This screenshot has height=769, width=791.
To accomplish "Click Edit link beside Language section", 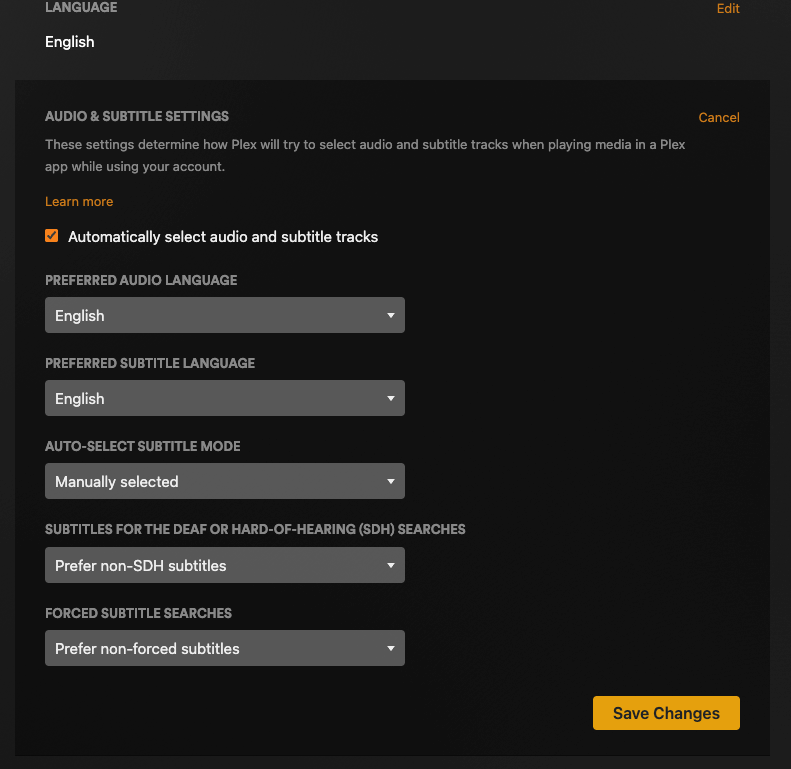I will point(727,9).
